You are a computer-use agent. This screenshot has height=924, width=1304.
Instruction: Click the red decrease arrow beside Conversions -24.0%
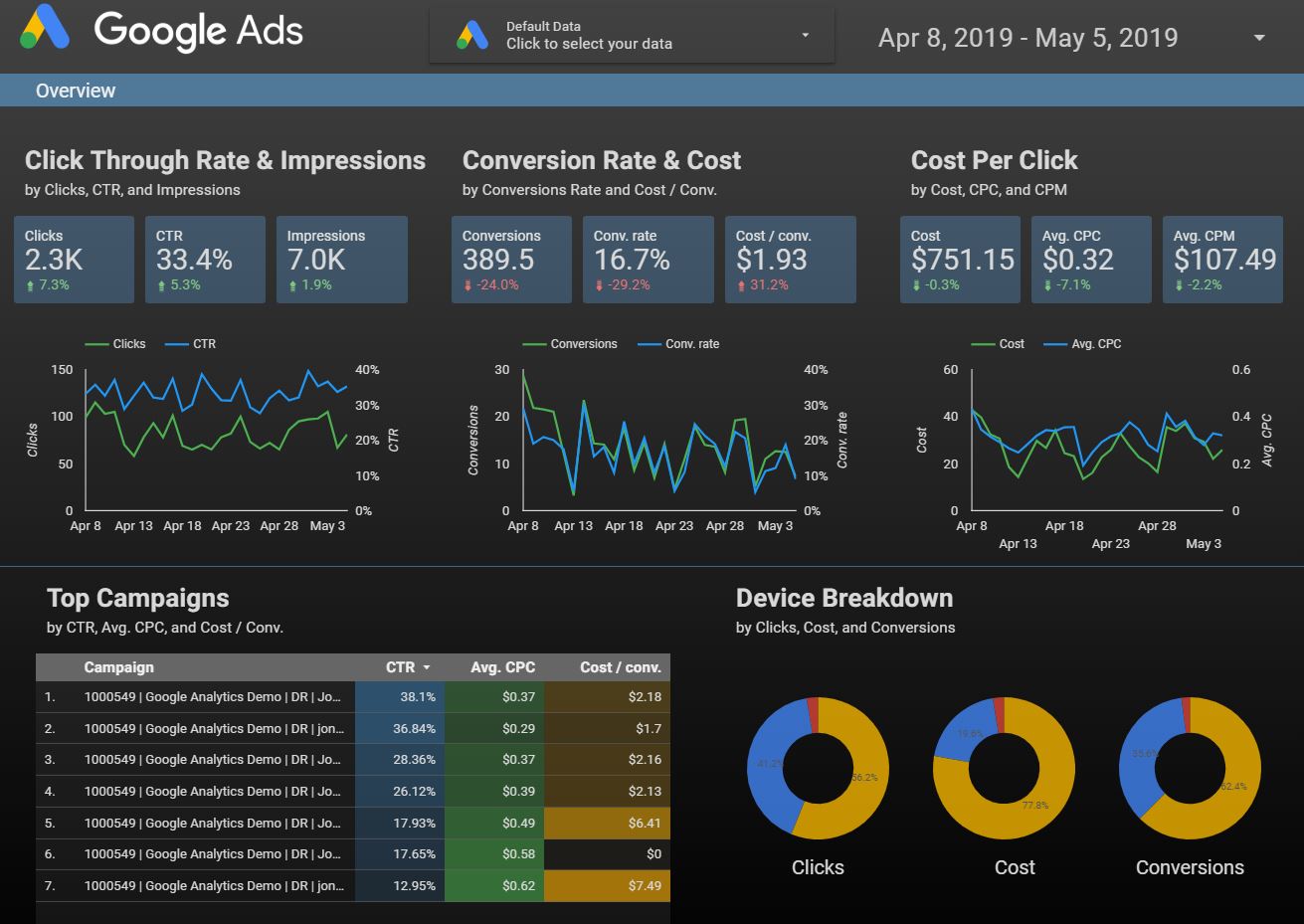pos(466,287)
